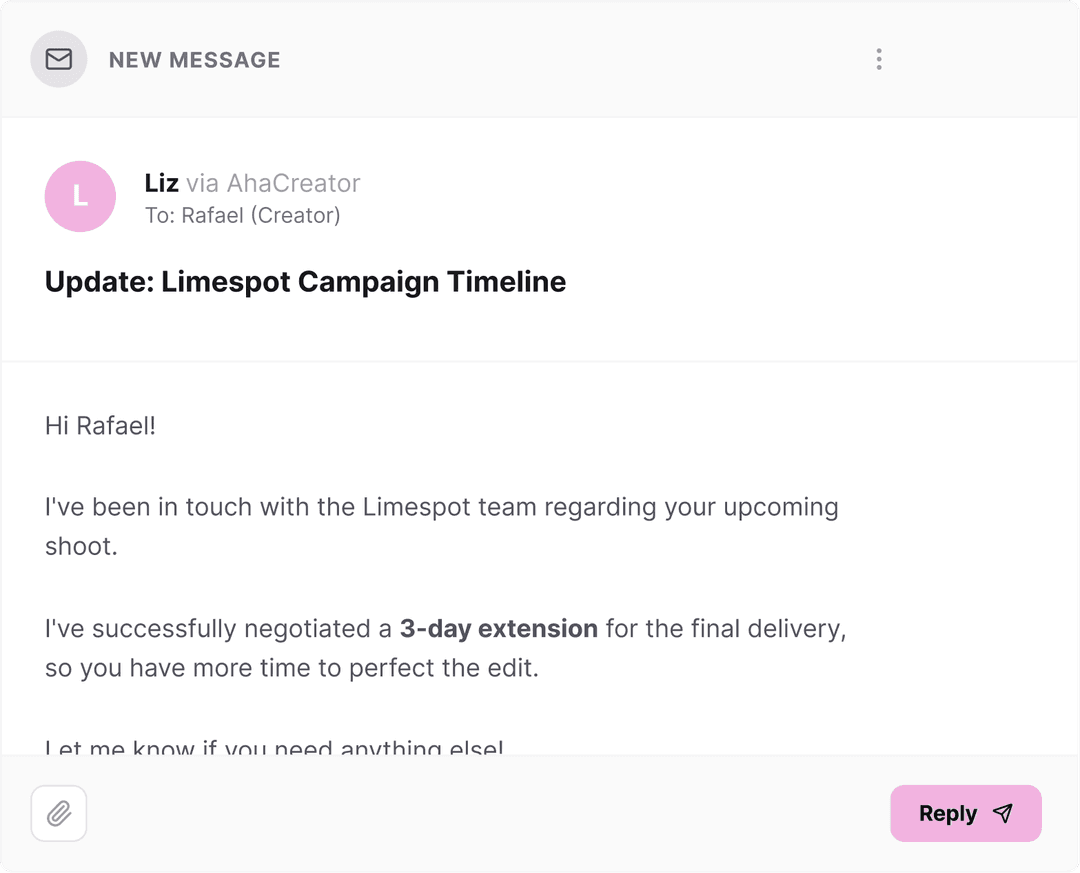Click the paperclip attachment button
This screenshot has width=1080, height=873.
[59, 814]
